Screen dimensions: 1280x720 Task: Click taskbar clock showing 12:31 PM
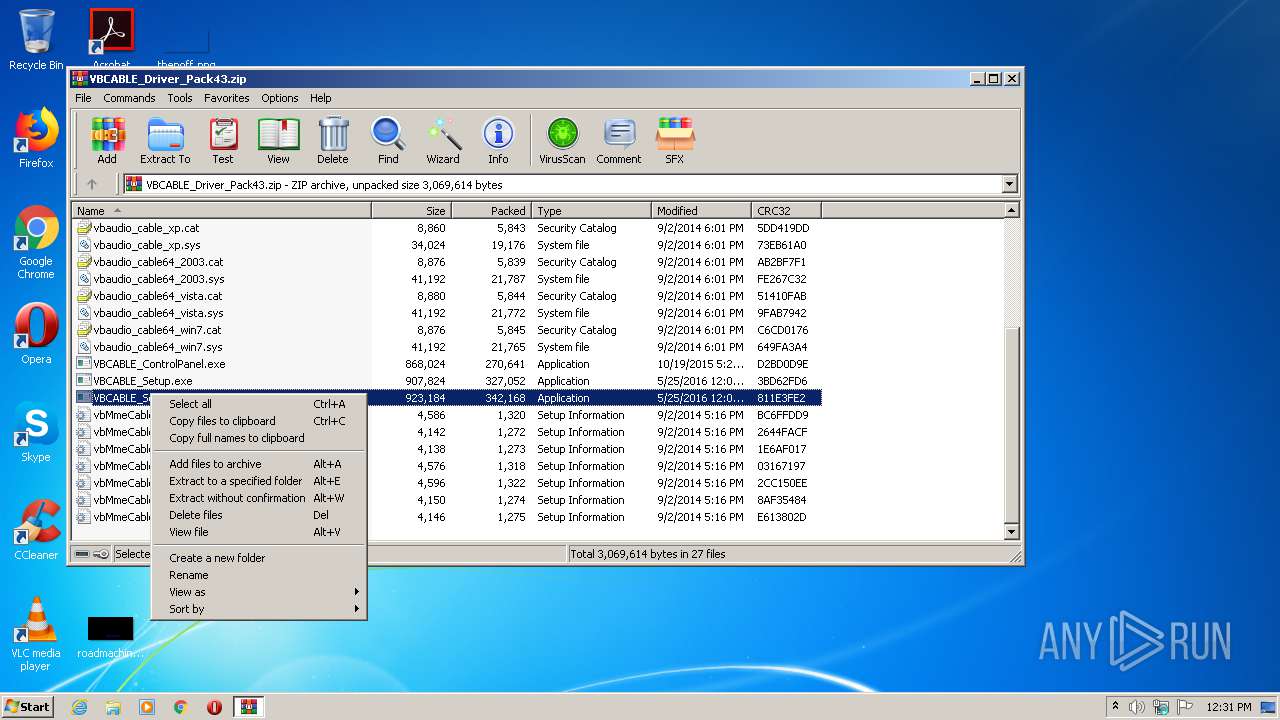(1229, 707)
